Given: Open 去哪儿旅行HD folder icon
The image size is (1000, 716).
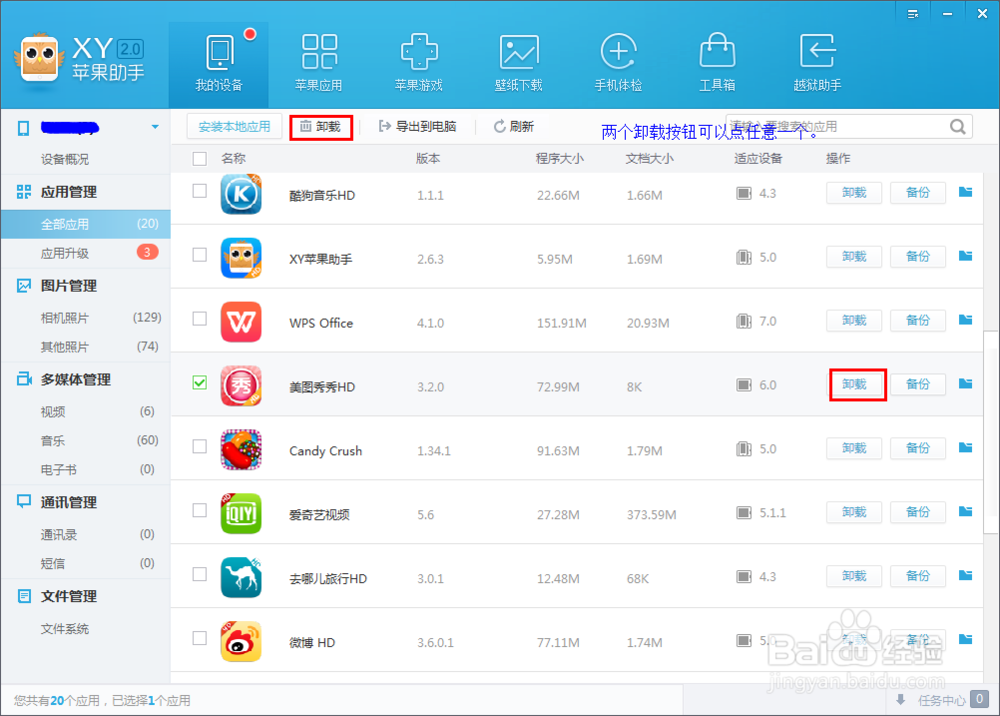Looking at the screenshot, I should click(x=966, y=575).
